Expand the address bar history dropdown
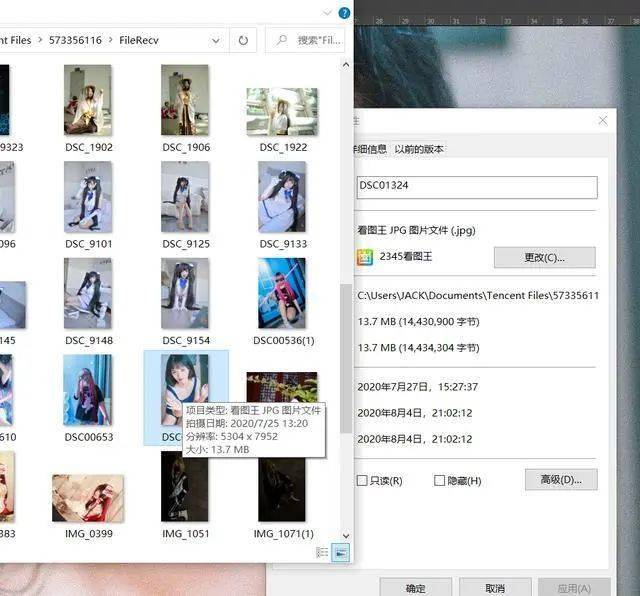Screen dimensions: 640x596 click(x=216, y=40)
